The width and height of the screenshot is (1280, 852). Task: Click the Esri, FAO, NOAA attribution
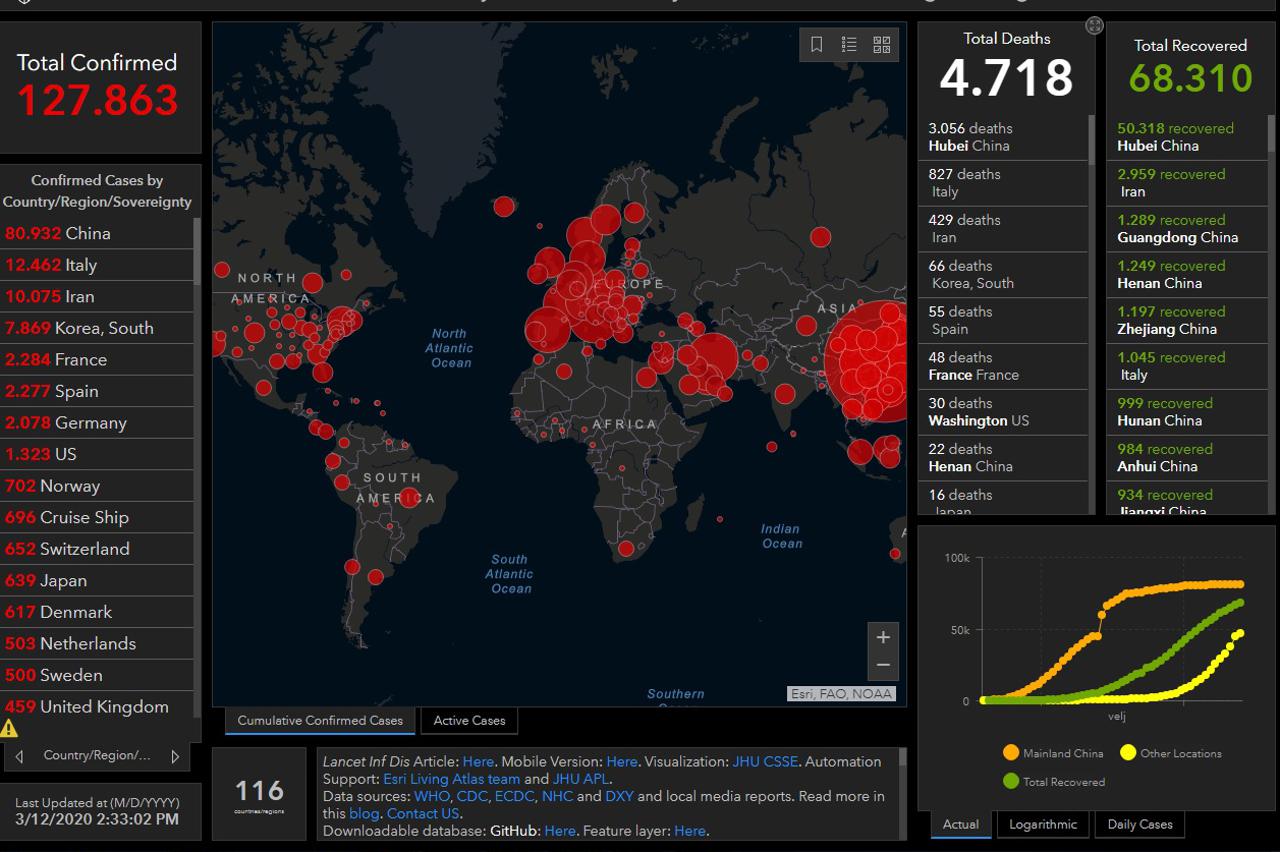point(840,693)
